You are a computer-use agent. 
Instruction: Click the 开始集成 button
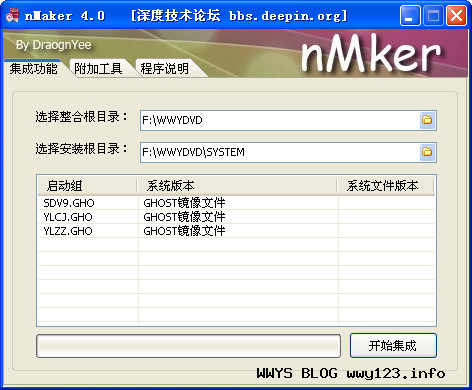[x=393, y=346]
